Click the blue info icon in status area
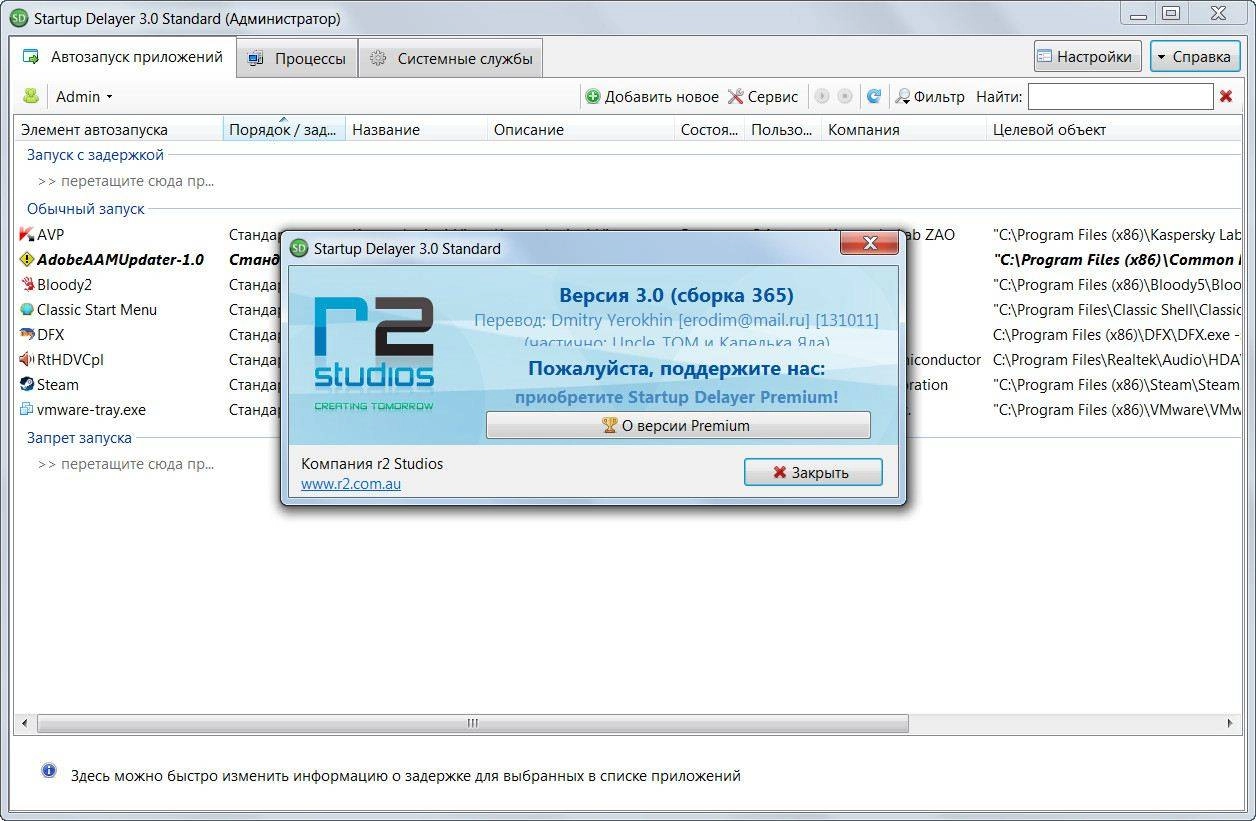 [x=49, y=771]
